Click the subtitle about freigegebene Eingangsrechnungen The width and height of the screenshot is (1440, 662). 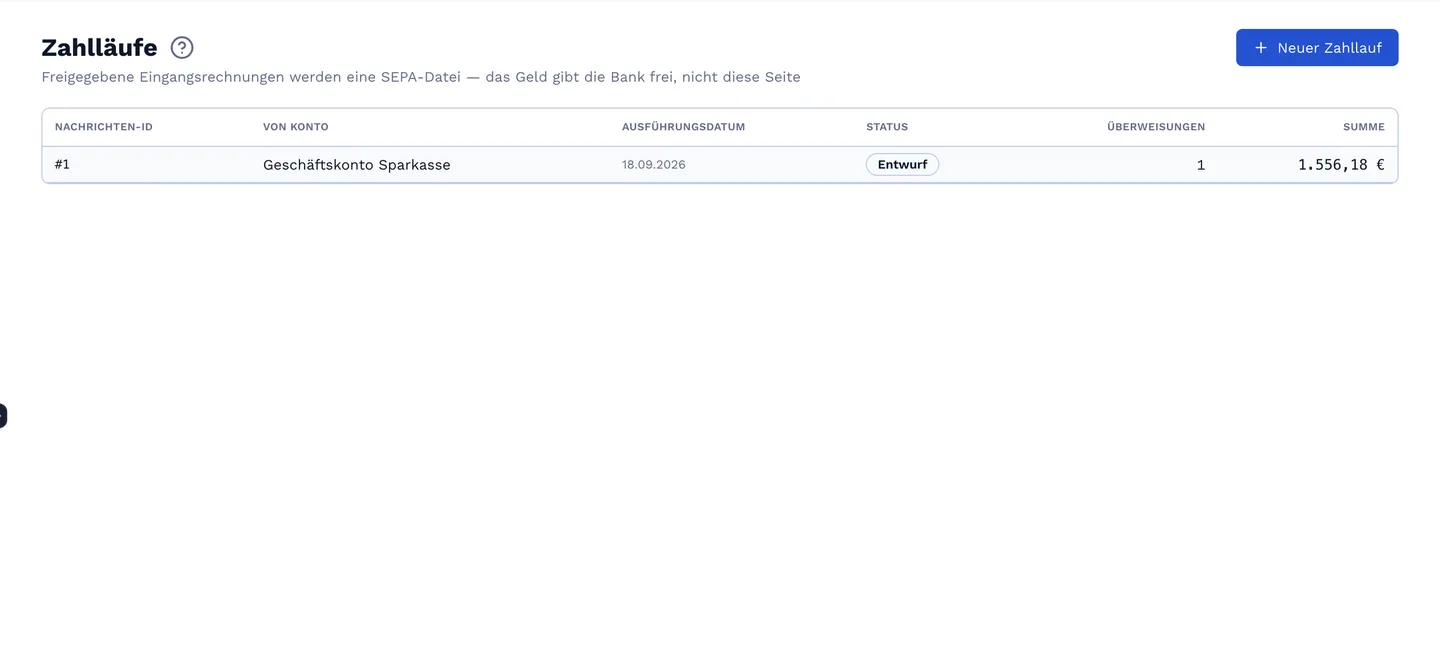pyautogui.click(x=421, y=77)
